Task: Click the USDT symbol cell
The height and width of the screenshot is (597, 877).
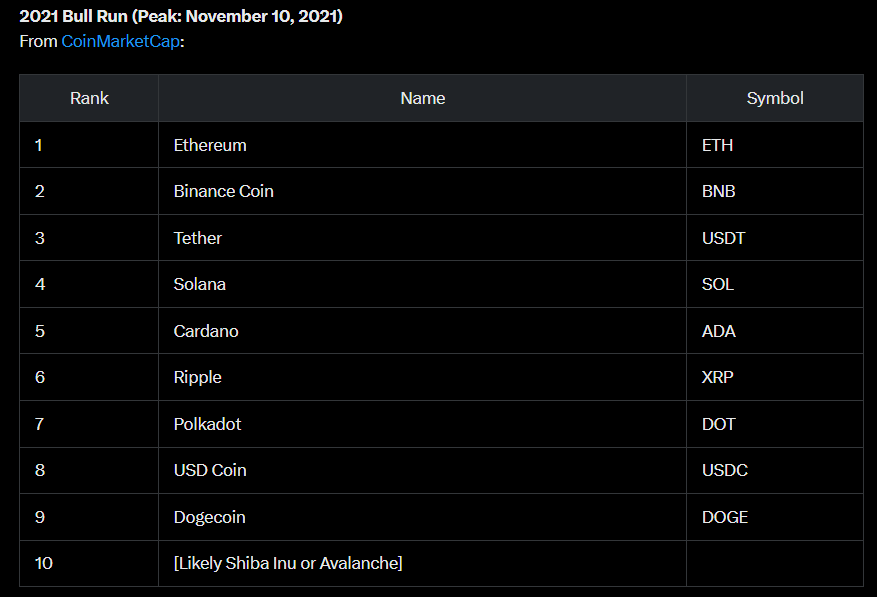Action: coord(723,238)
